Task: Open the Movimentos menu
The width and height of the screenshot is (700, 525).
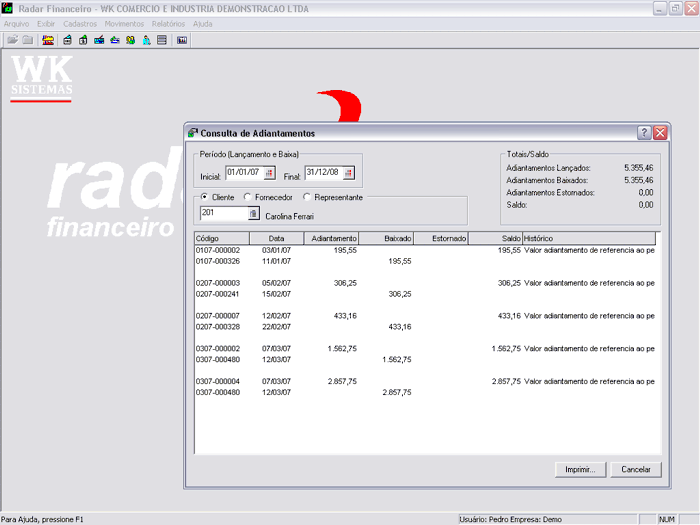Action: pyautogui.click(x=124, y=23)
